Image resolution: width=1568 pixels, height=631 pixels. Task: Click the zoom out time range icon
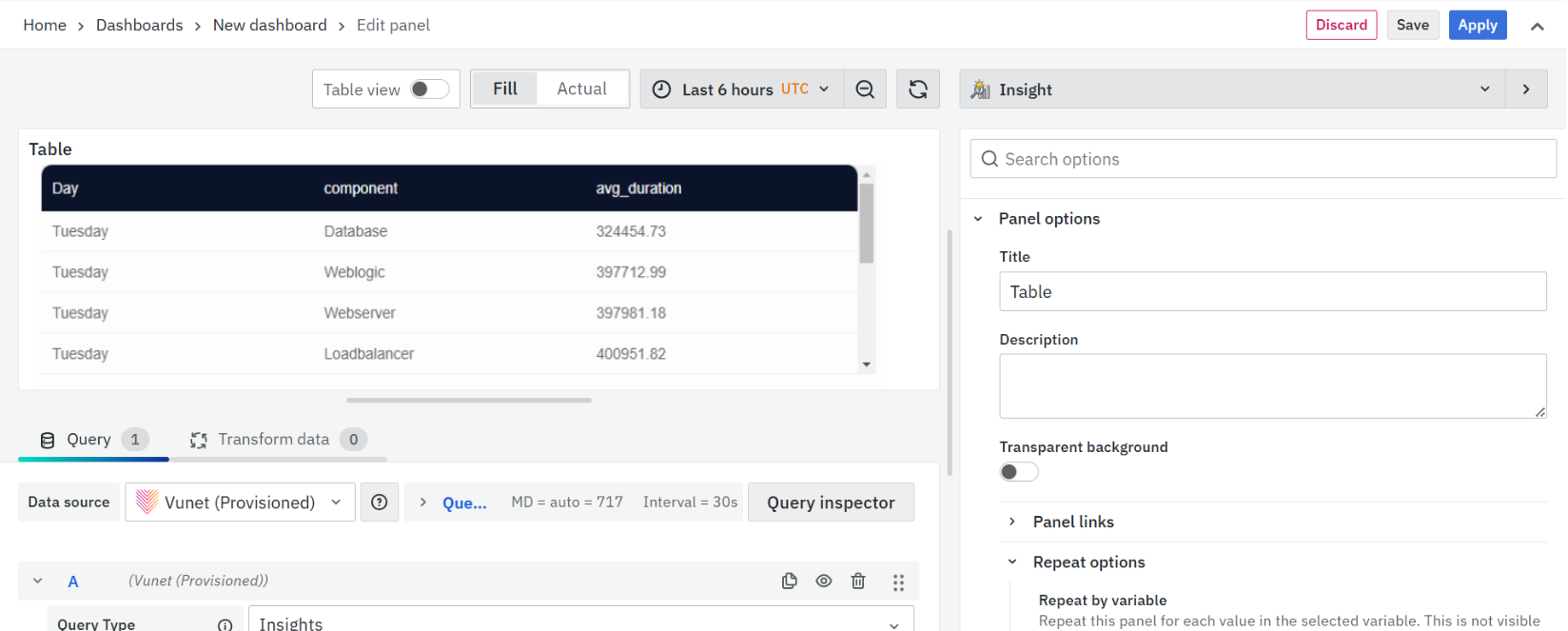pyautogui.click(x=865, y=89)
